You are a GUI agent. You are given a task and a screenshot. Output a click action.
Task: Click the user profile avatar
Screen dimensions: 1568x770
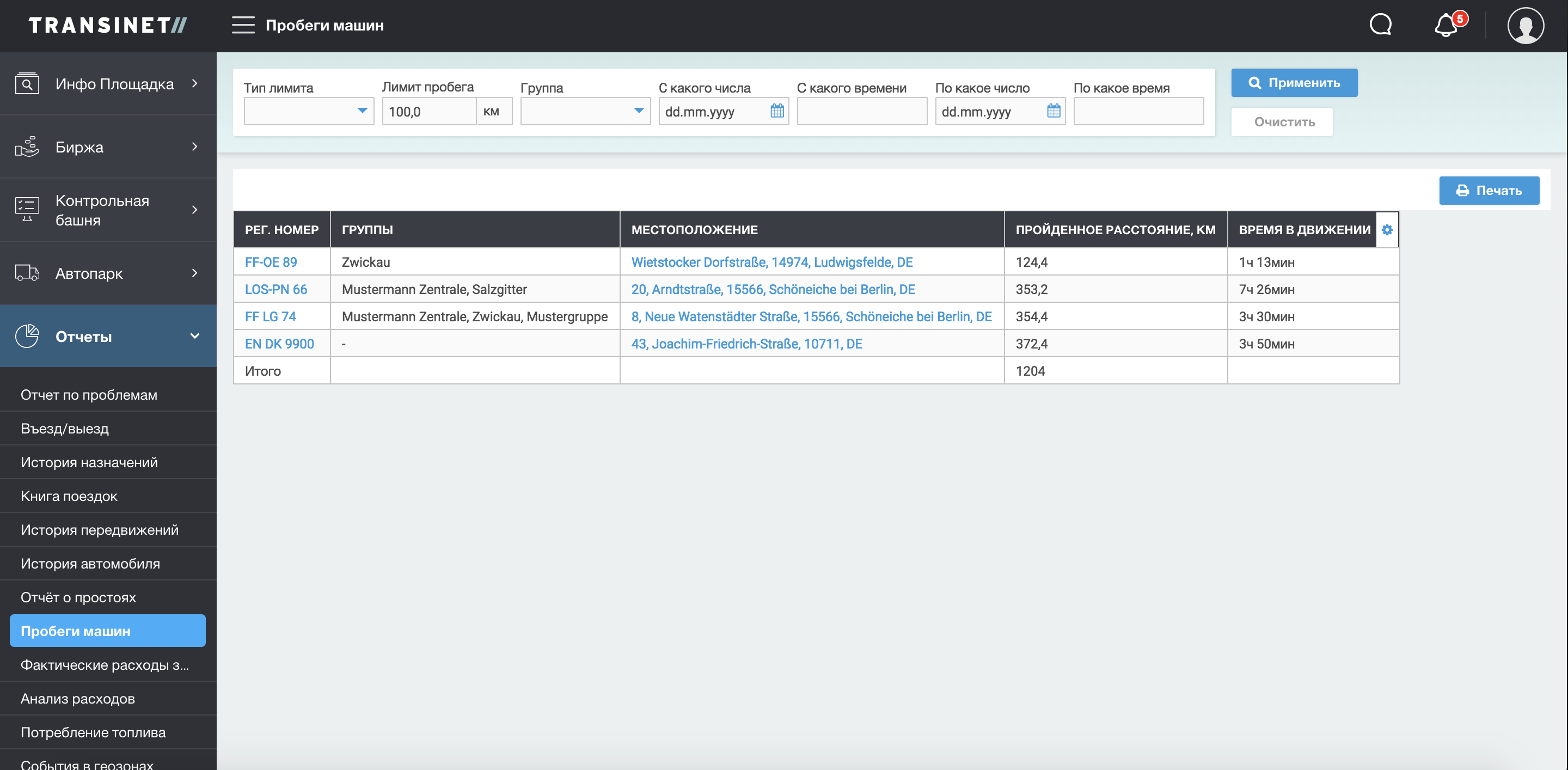(x=1525, y=26)
